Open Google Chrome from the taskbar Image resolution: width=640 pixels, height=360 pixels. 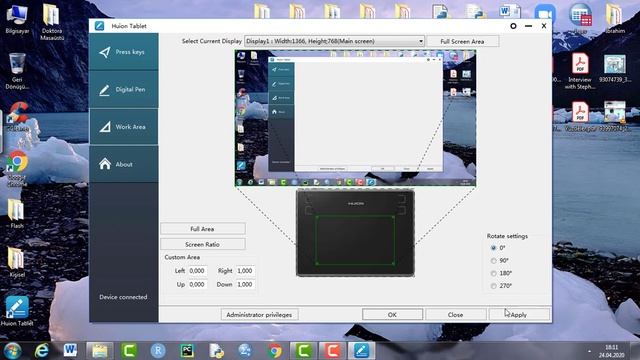point(275,351)
